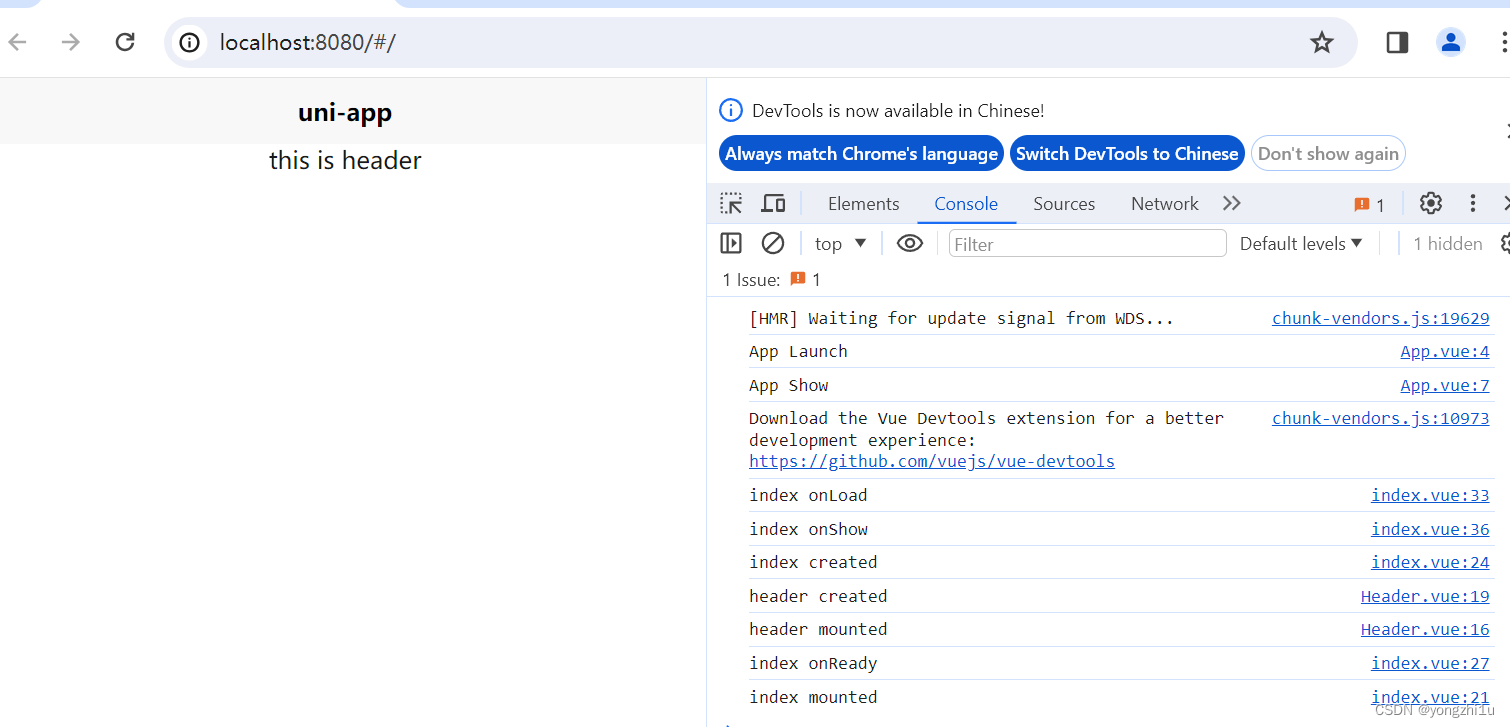1510x727 pixels.
Task: Open index.vue:33 source link
Action: coord(1430,495)
